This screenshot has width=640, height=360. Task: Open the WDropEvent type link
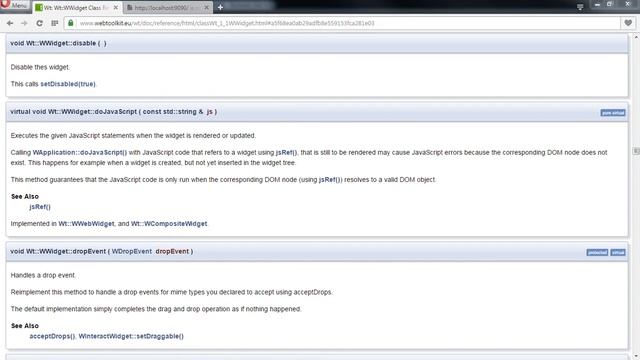pyautogui.click(x=132, y=251)
